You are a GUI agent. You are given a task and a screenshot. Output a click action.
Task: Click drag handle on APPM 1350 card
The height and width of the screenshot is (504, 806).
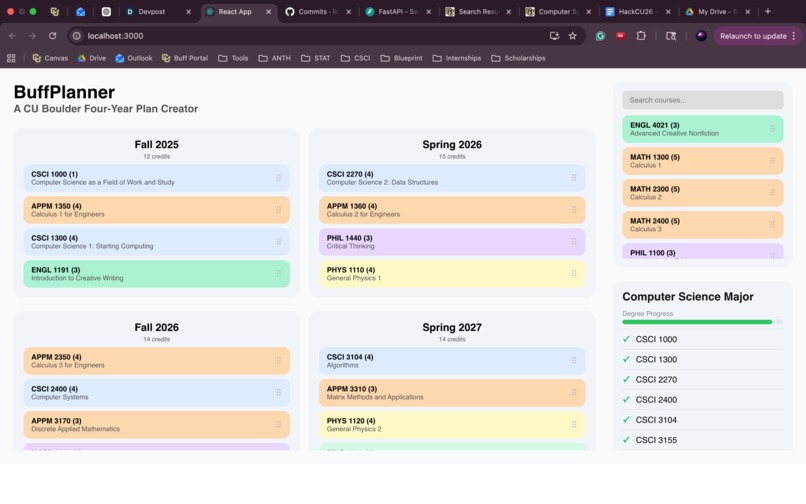(279, 210)
